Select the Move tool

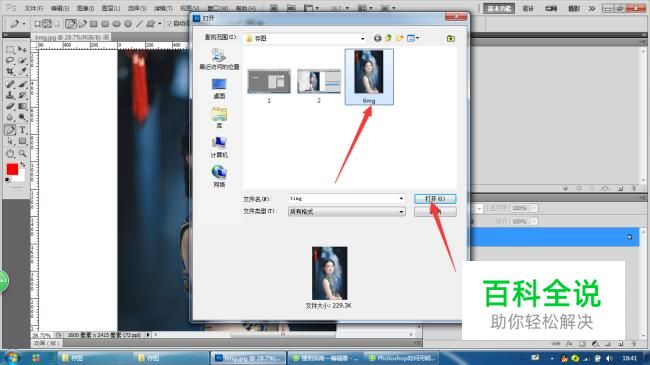pos(22,50)
